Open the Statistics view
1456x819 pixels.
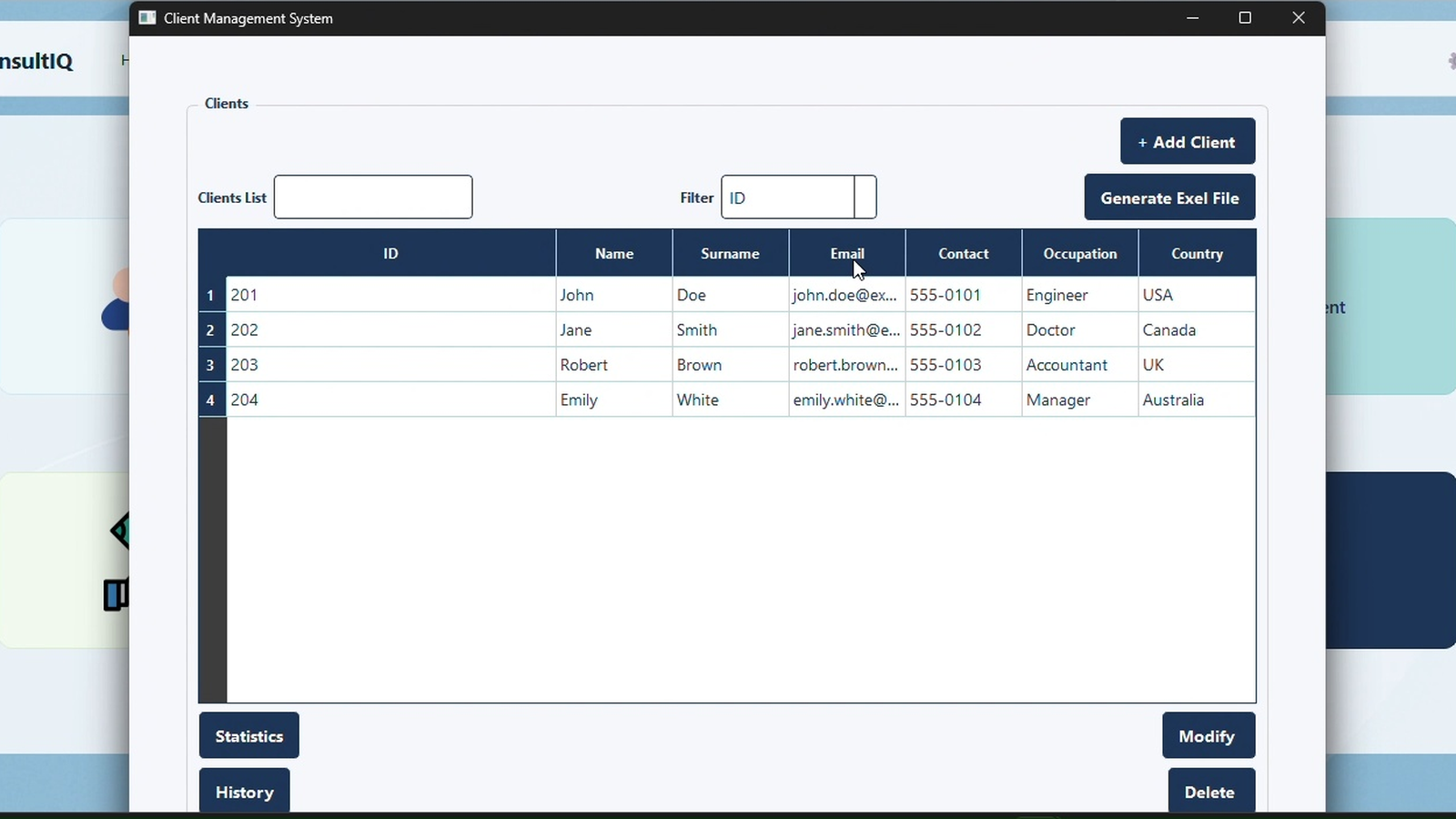coord(249,735)
